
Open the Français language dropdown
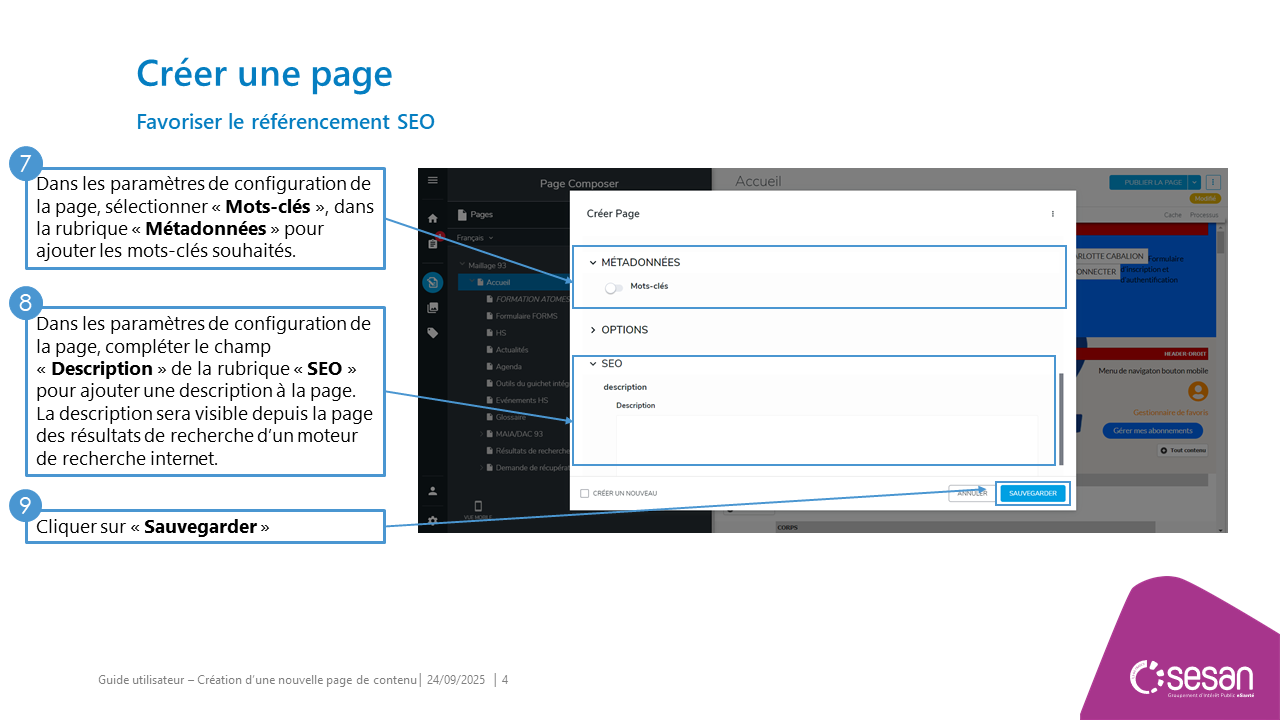click(475, 238)
